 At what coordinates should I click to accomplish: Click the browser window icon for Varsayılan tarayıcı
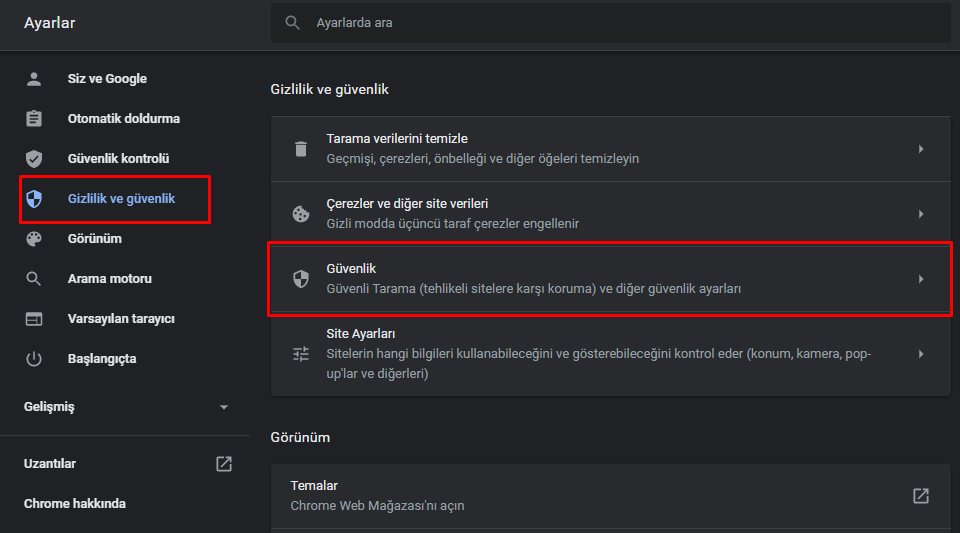click(34, 319)
